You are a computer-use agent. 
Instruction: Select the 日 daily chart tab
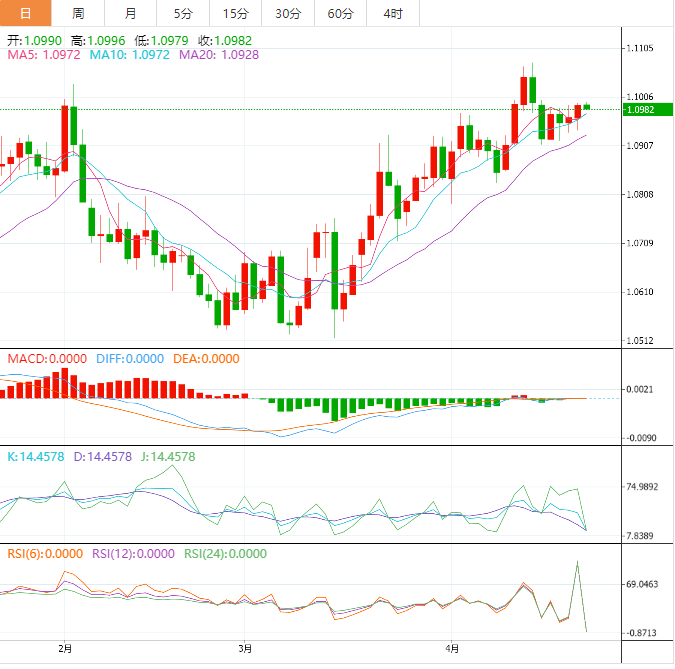pyautogui.click(x=26, y=13)
